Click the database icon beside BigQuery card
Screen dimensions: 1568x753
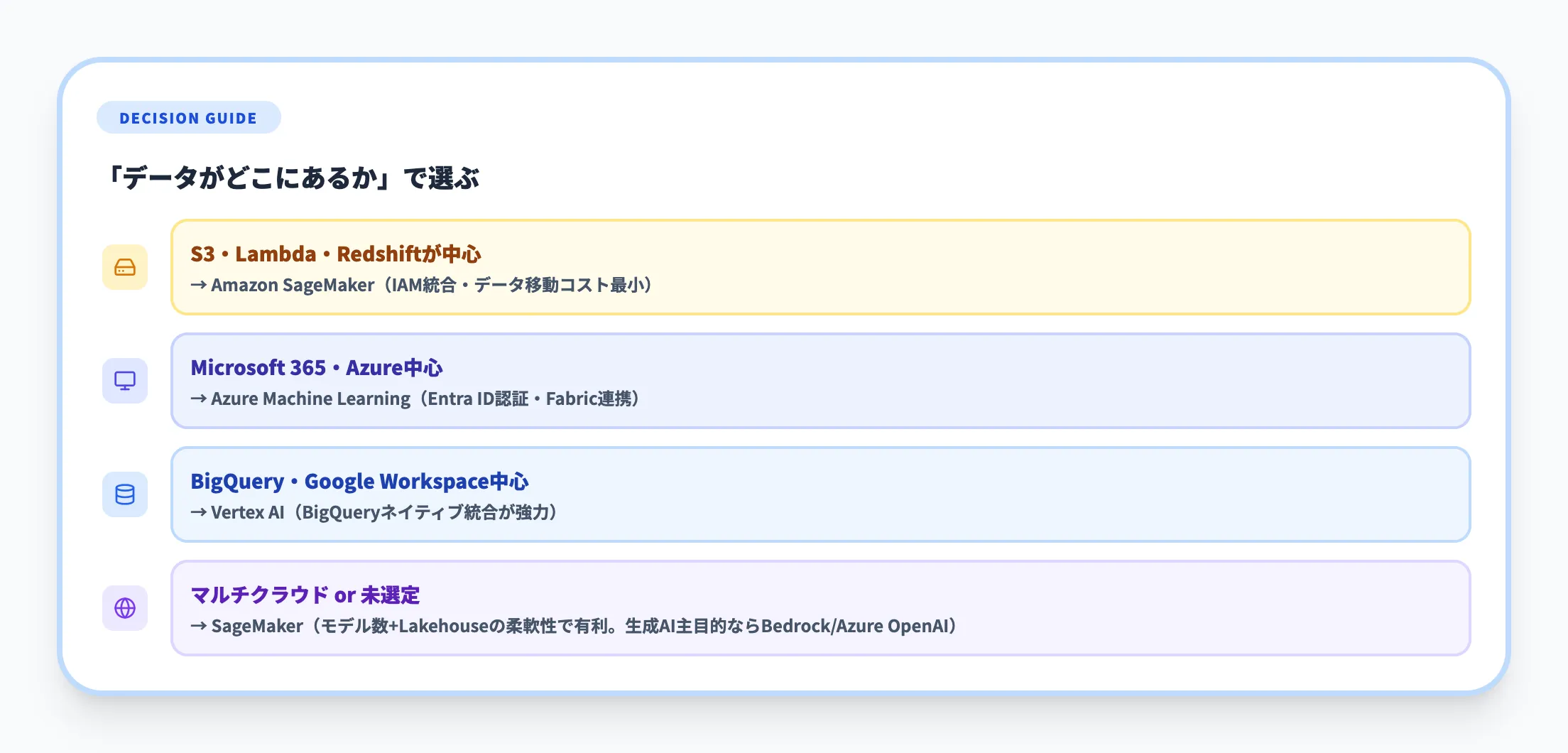click(x=125, y=494)
